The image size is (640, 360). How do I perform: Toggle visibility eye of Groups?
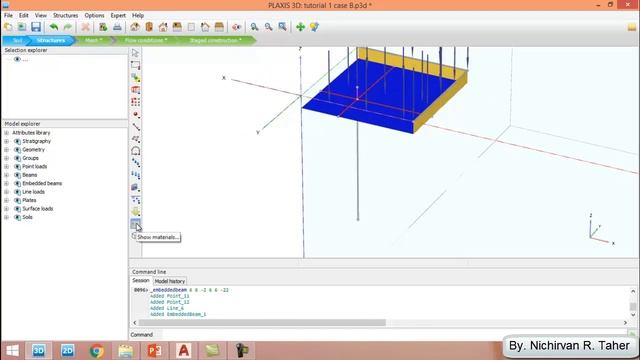coord(17,158)
